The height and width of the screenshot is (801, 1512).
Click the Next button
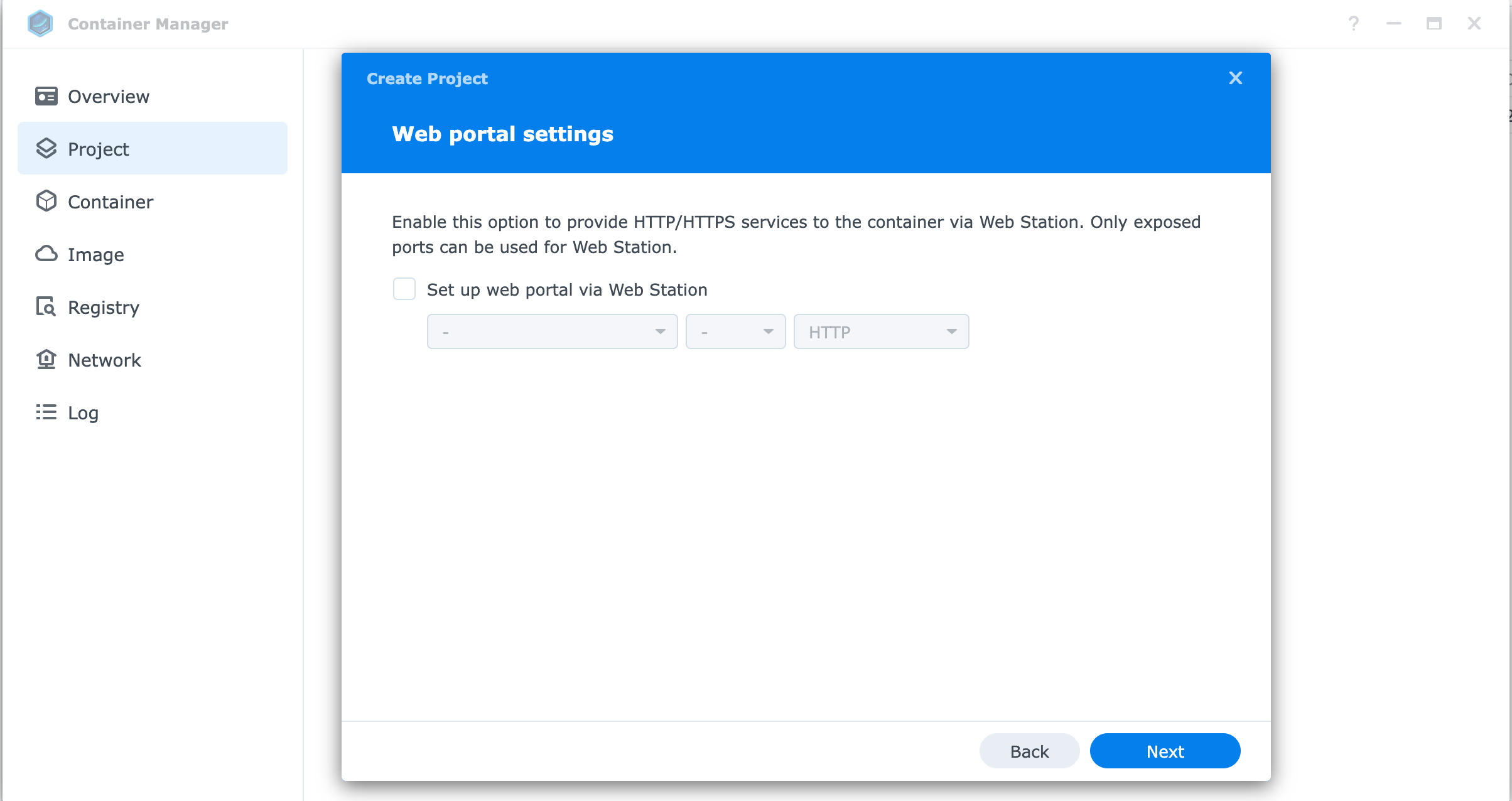[1165, 751]
